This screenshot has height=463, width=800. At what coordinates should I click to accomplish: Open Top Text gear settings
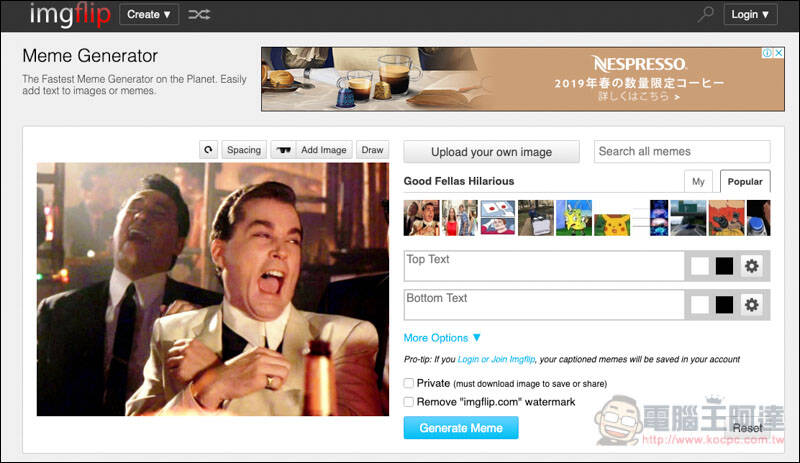coord(752,266)
